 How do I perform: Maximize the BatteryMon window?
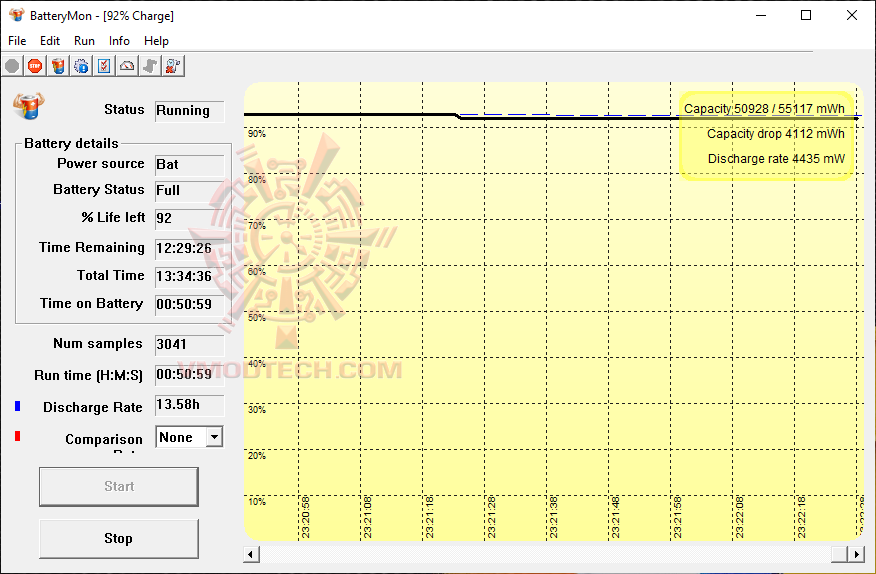(806, 15)
